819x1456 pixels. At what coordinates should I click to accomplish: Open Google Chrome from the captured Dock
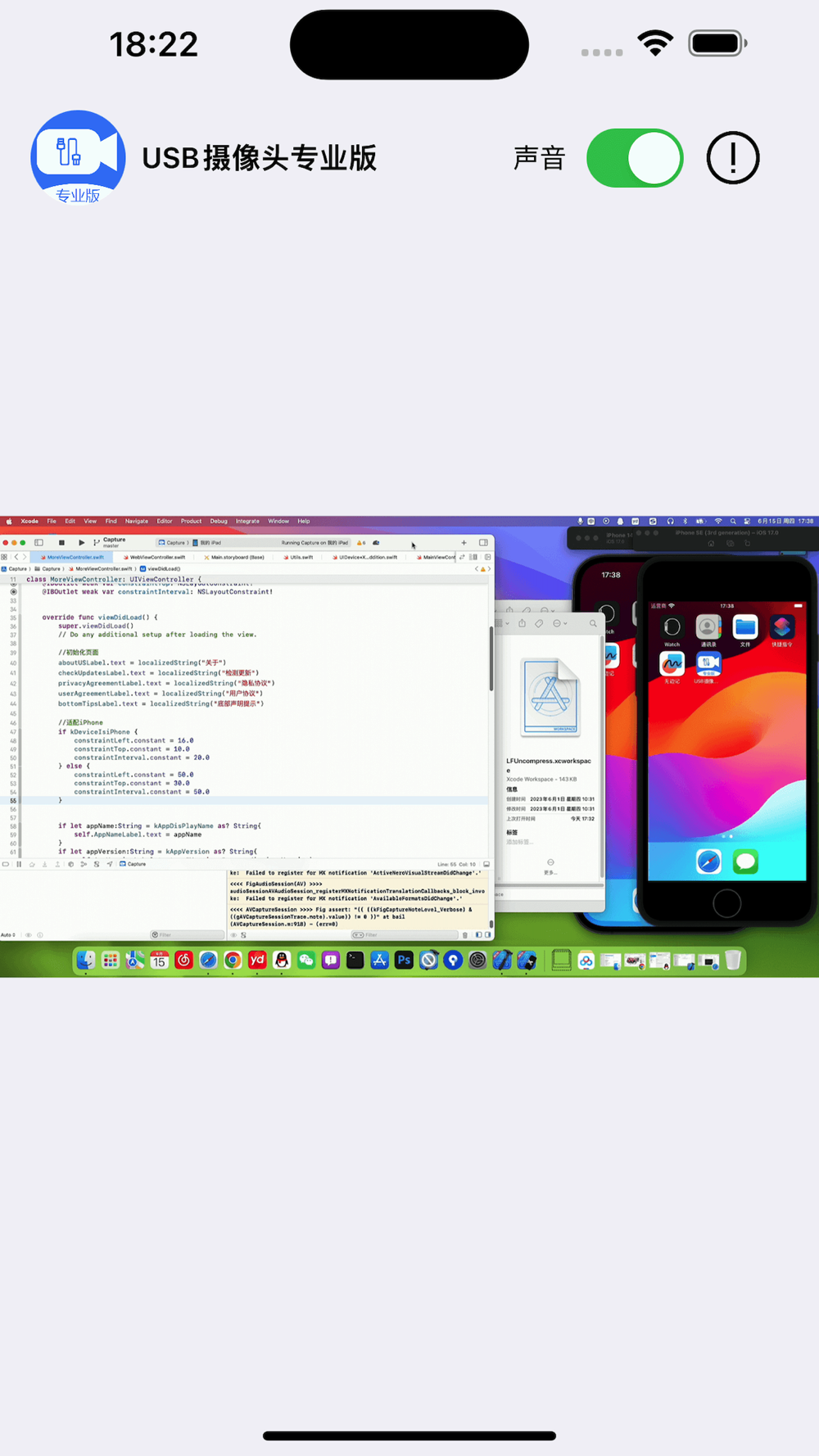click(x=233, y=961)
